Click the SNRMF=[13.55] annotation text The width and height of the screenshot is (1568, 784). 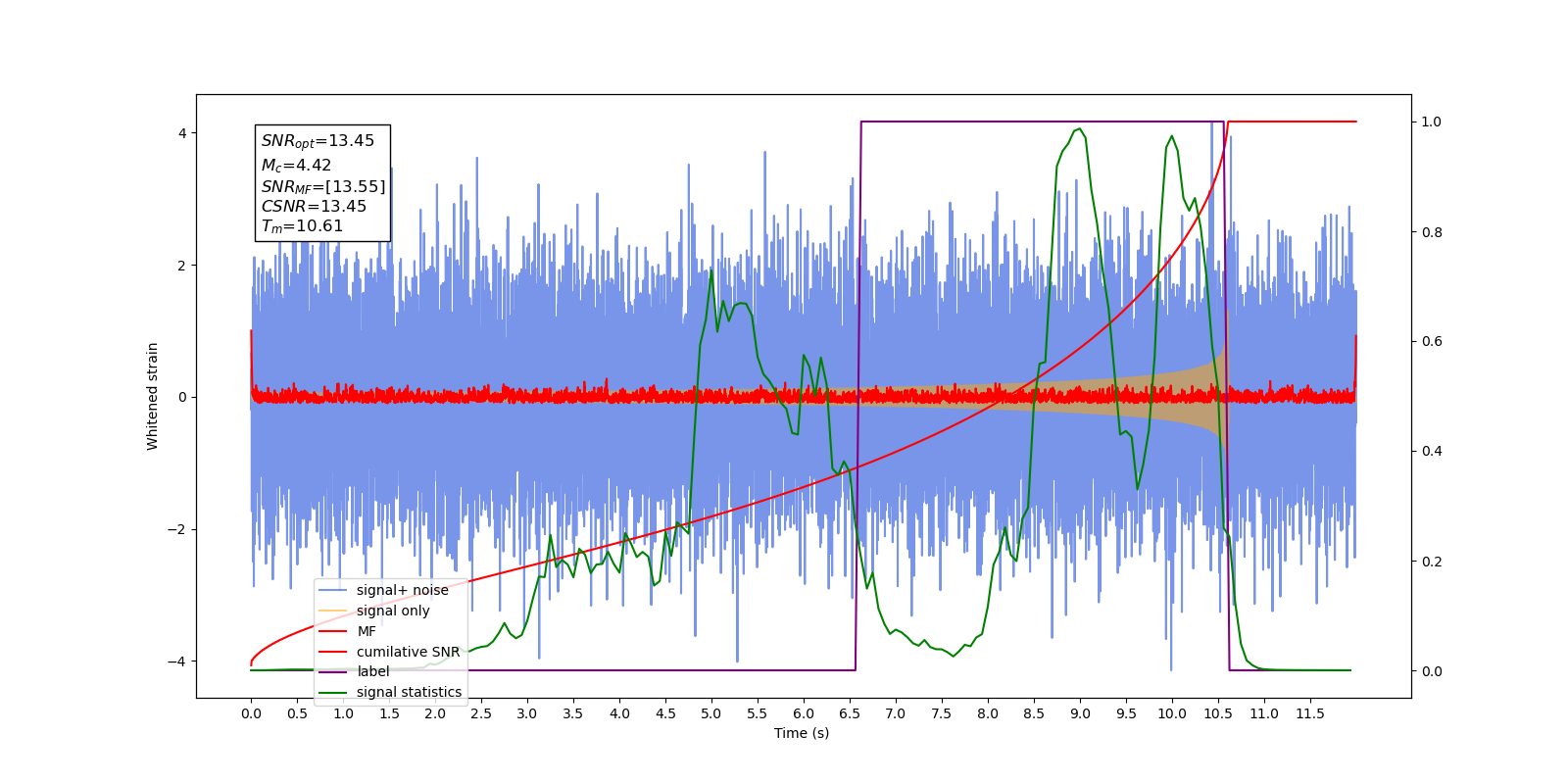tap(323, 186)
